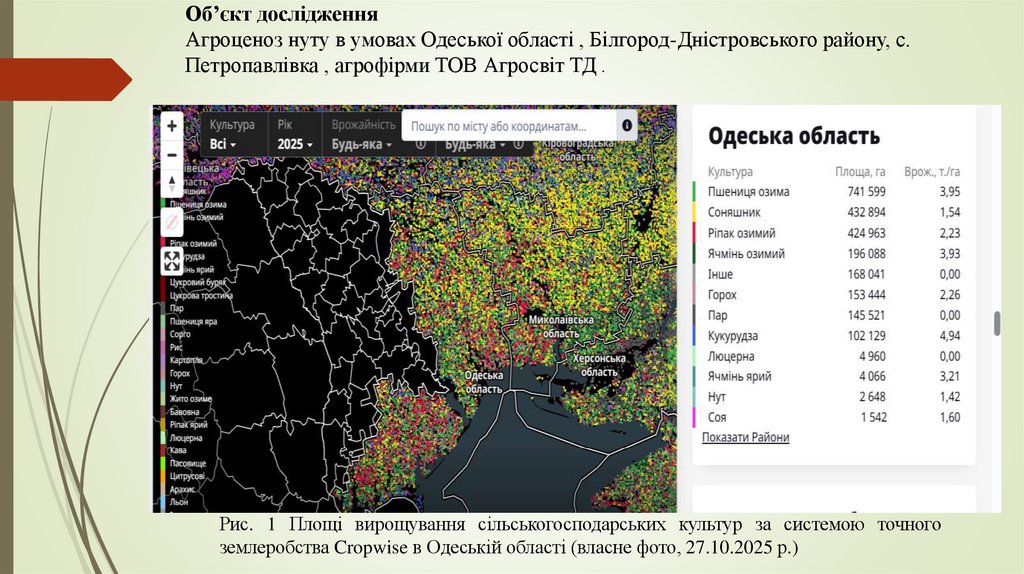Click the Одеська область label on the map
The height and width of the screenshot is (574, 1024).
pyautogui.click(x=483, y=382)
